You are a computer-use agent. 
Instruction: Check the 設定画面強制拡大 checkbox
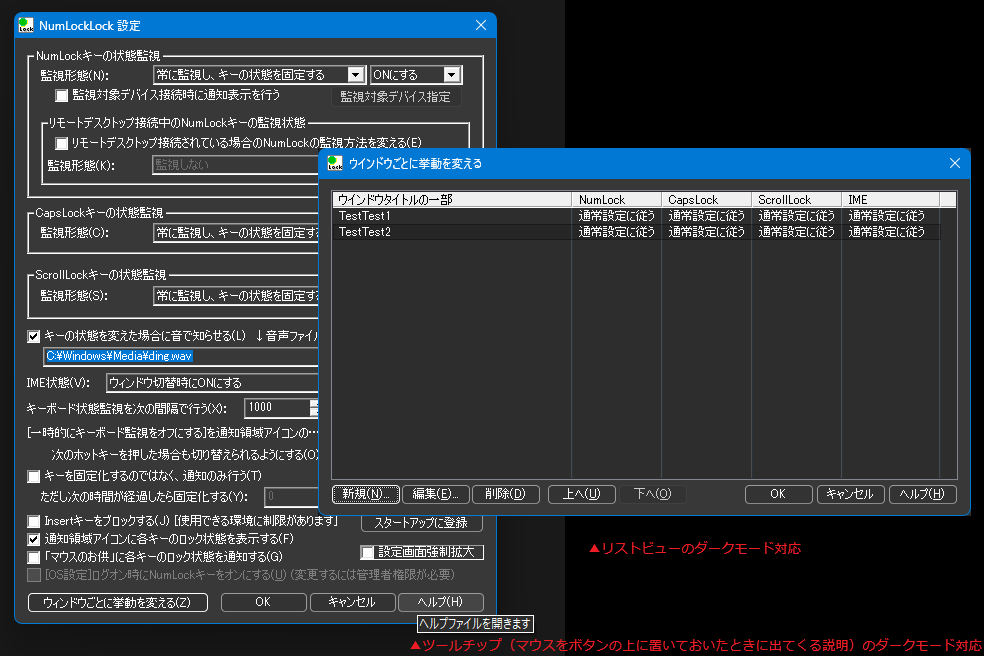point(368,552)
